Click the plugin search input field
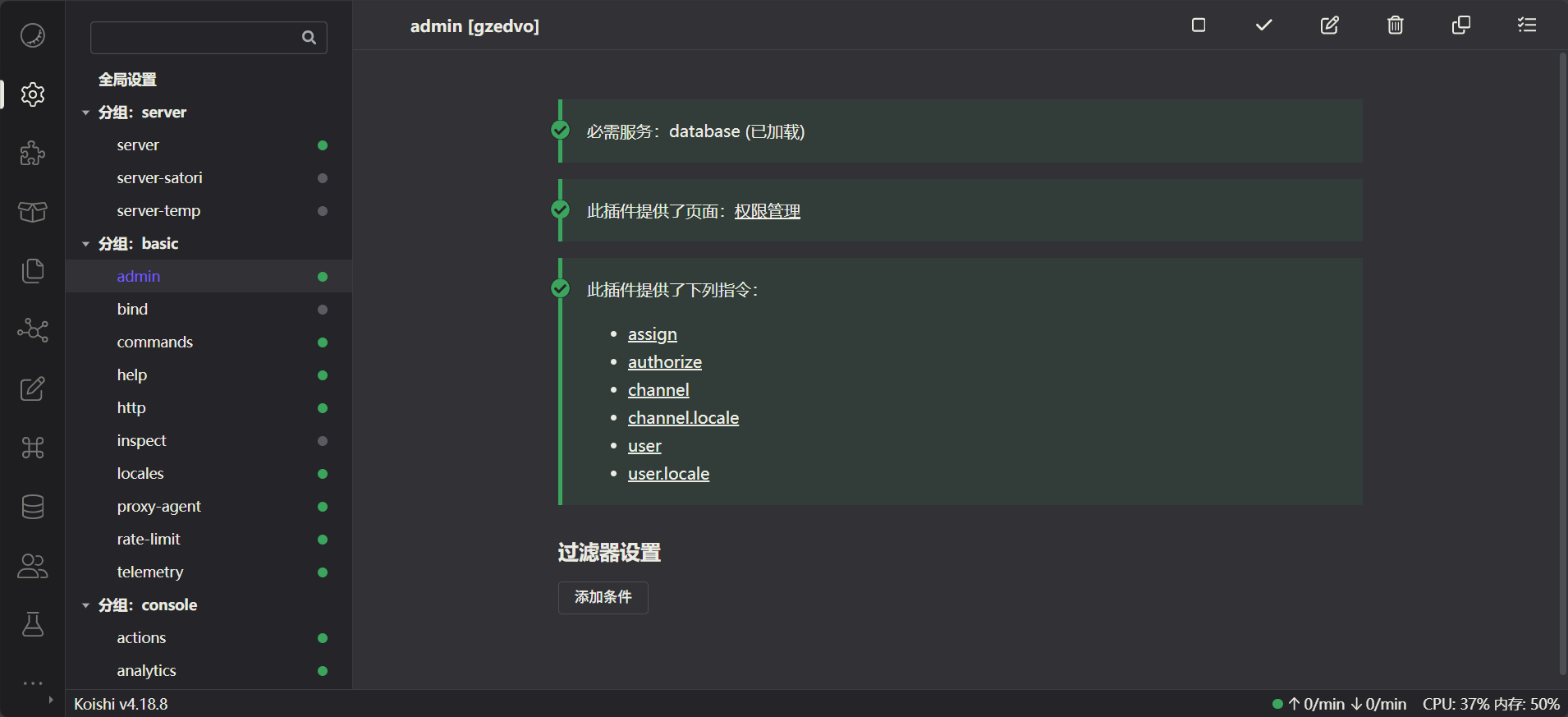The height and width of the screenshot is (717, 1568). coord(197,38)
